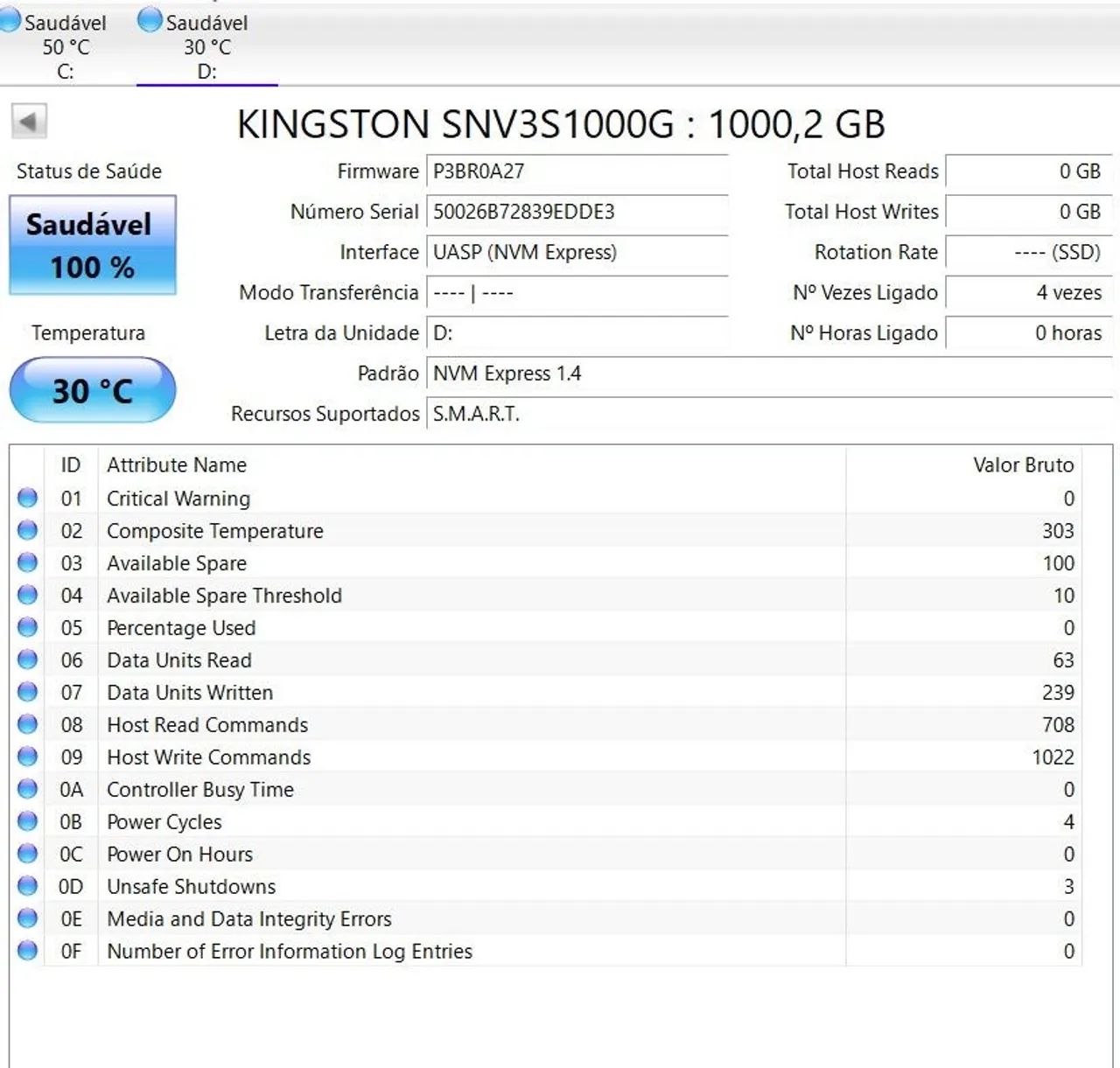
Task: Click the Saudável 100% health status button
Action: (91, 245)
